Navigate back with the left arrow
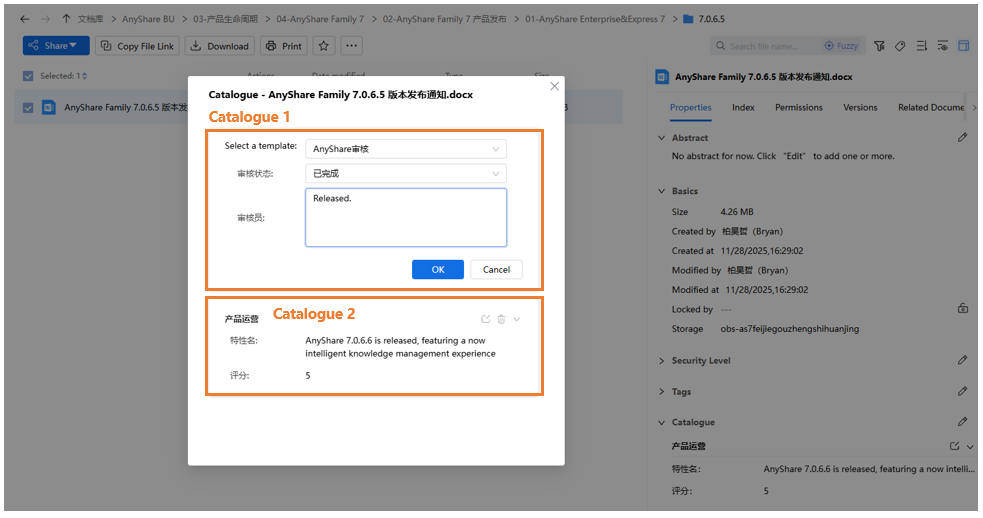Screen dimensions: 983x518 [24, 19]
